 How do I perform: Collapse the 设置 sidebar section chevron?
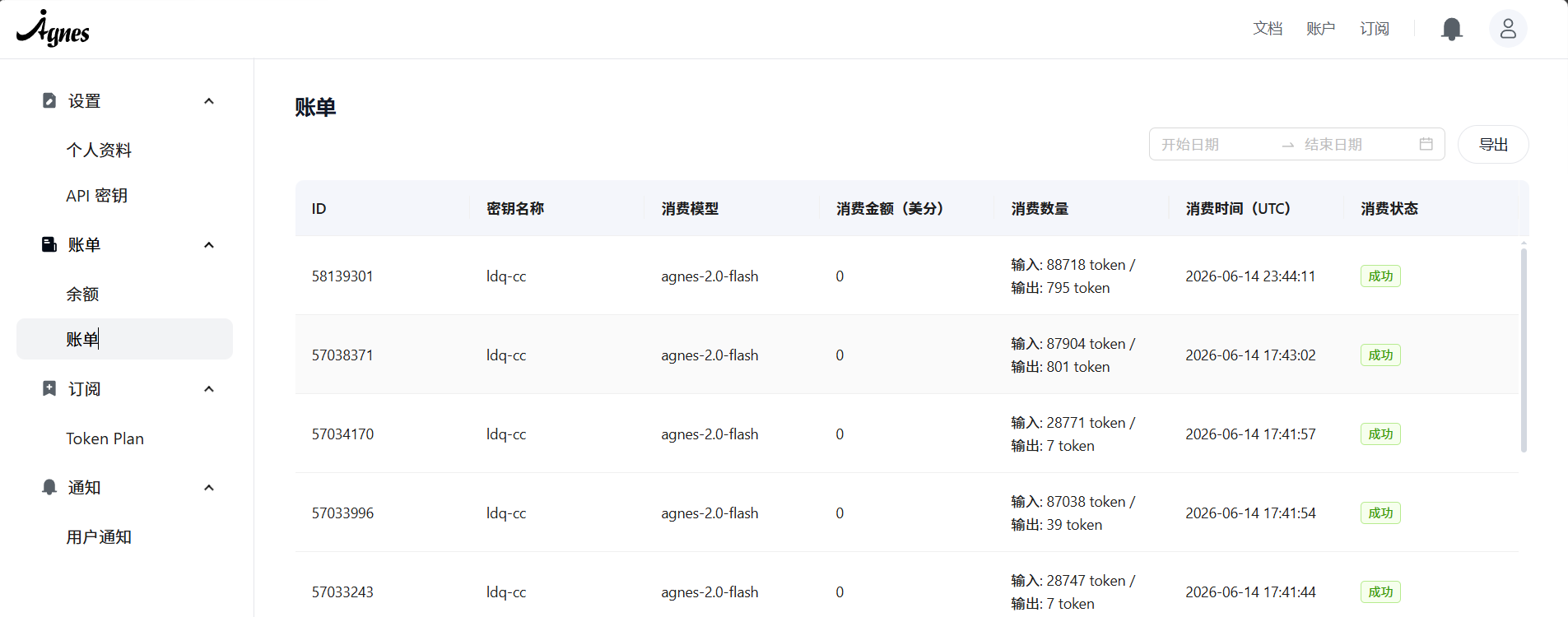click(x=209, y=101)
